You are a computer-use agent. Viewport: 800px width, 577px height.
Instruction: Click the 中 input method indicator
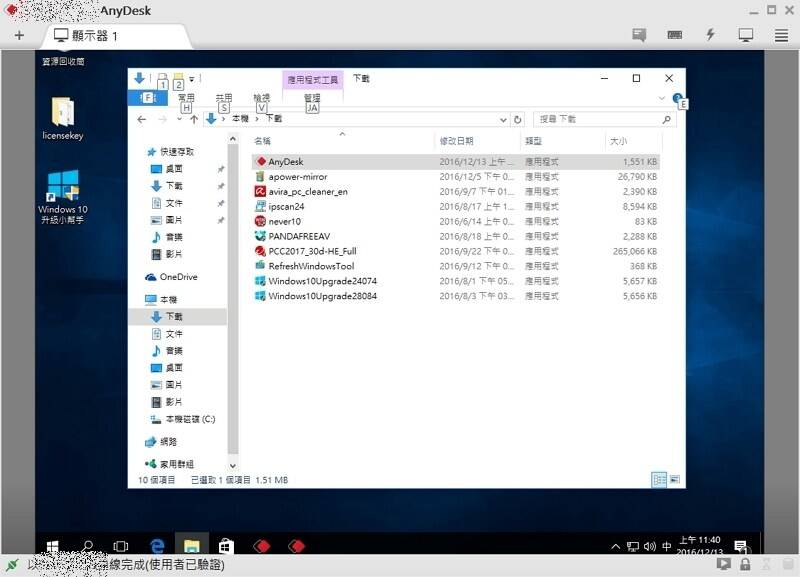[666, 546]
